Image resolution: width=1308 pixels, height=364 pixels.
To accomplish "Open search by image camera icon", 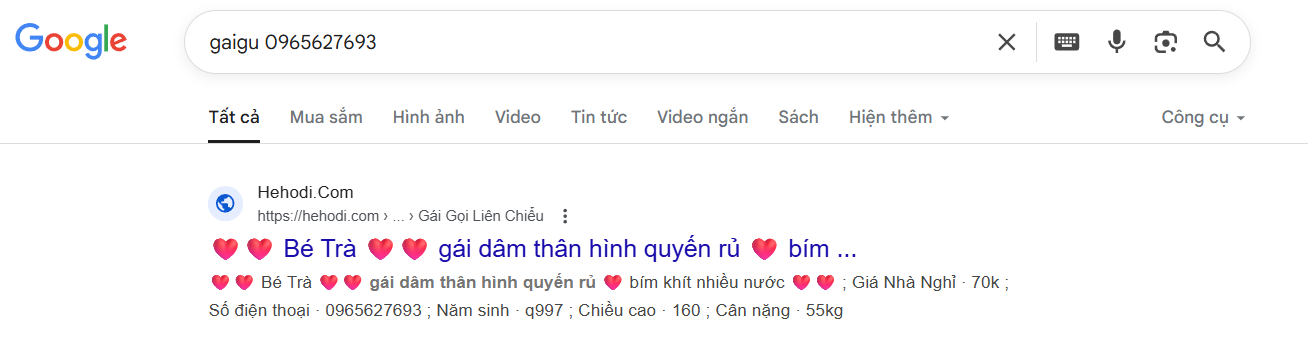I will (x=1165, y=42).
